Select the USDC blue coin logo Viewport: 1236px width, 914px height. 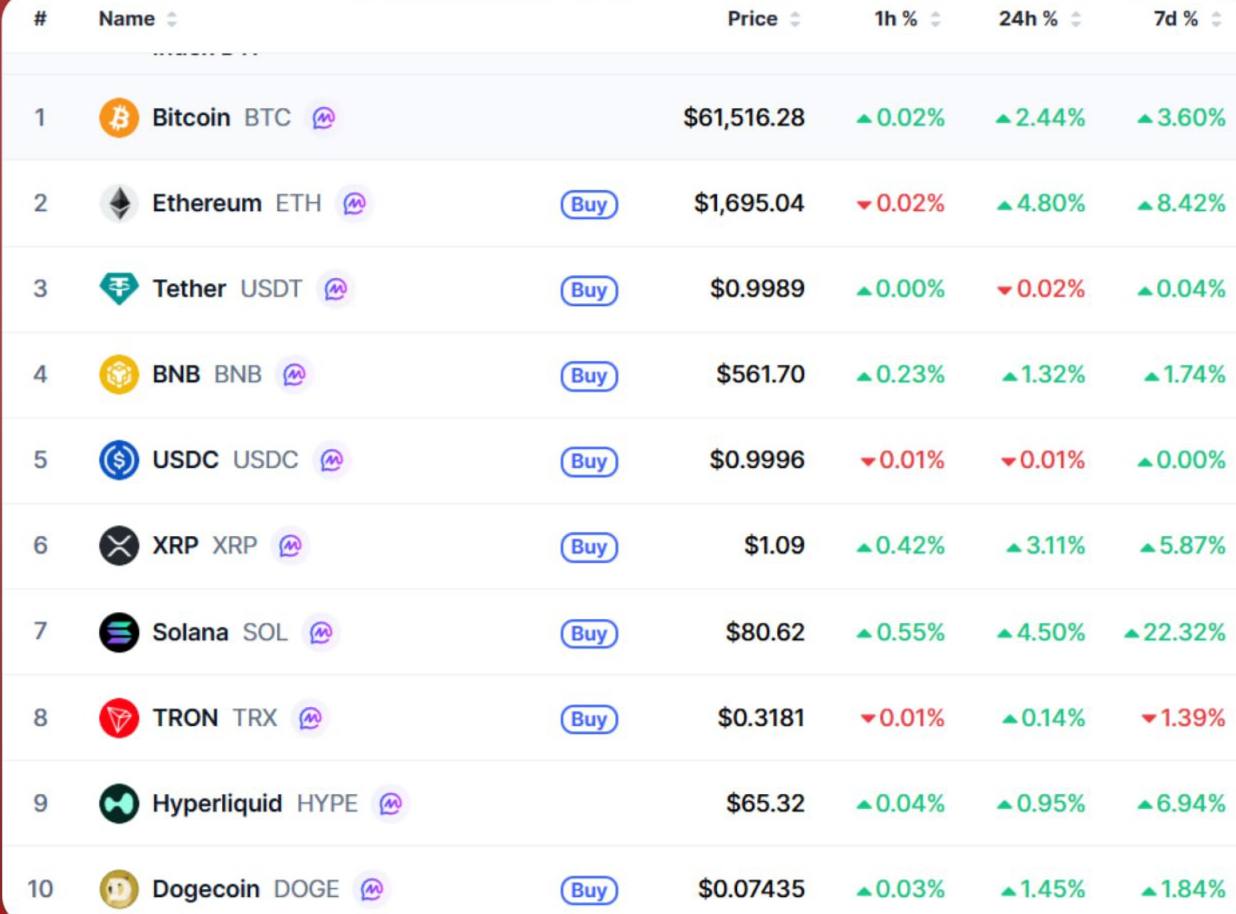pos(119,460)
